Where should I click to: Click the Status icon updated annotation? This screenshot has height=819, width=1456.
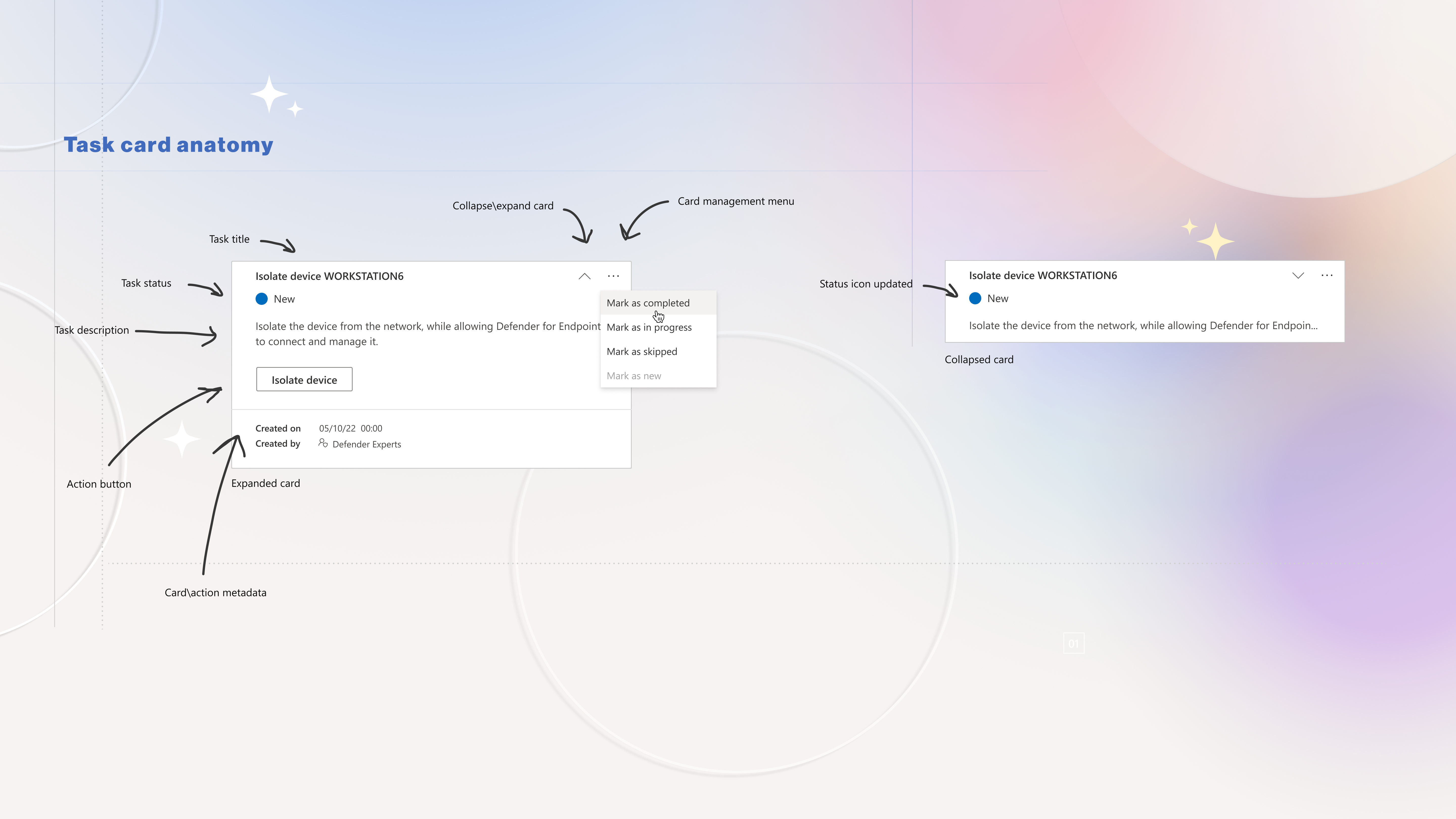(866, 284)
